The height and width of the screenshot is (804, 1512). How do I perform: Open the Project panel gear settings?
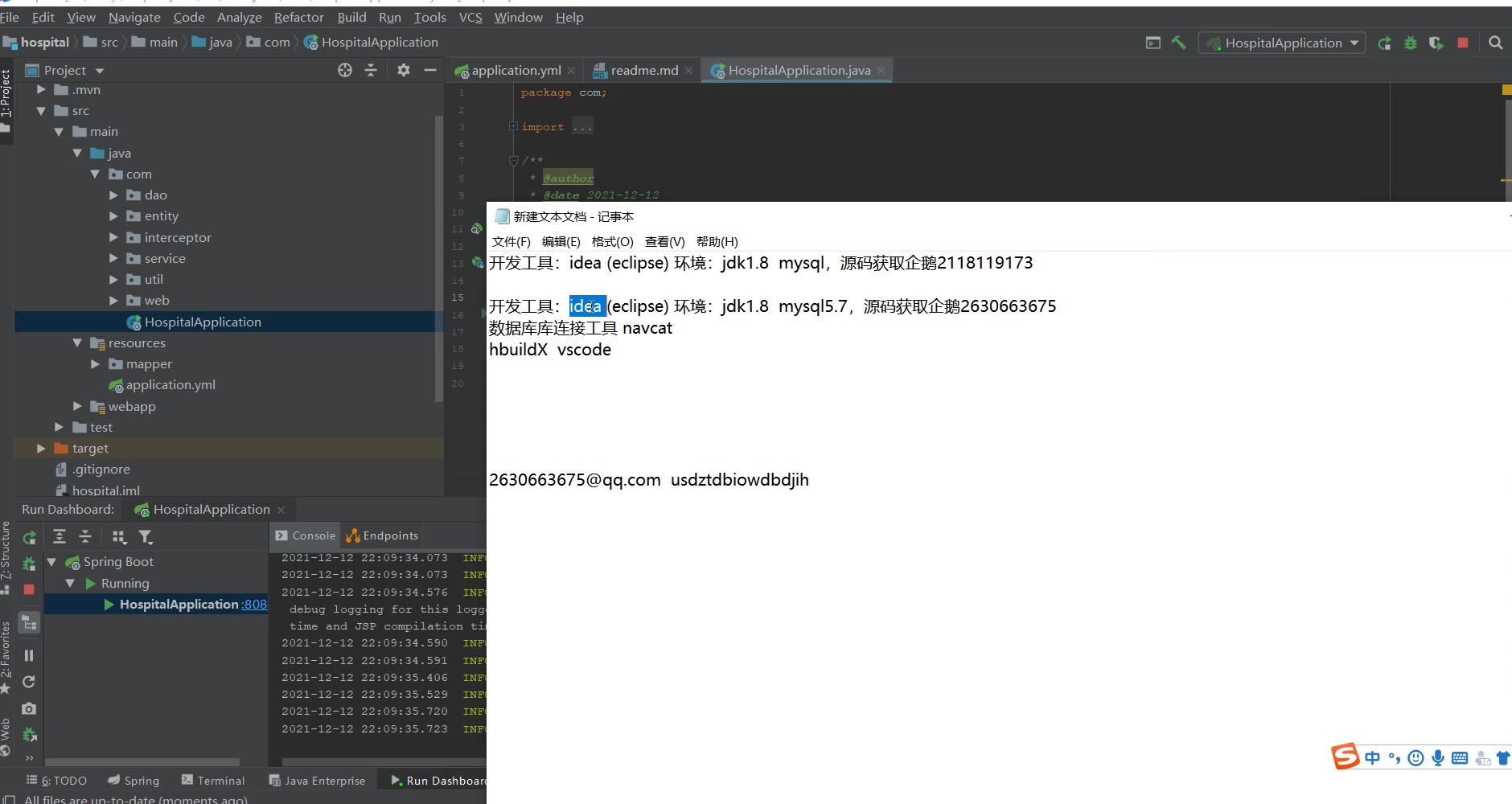(x=404, y=70)
